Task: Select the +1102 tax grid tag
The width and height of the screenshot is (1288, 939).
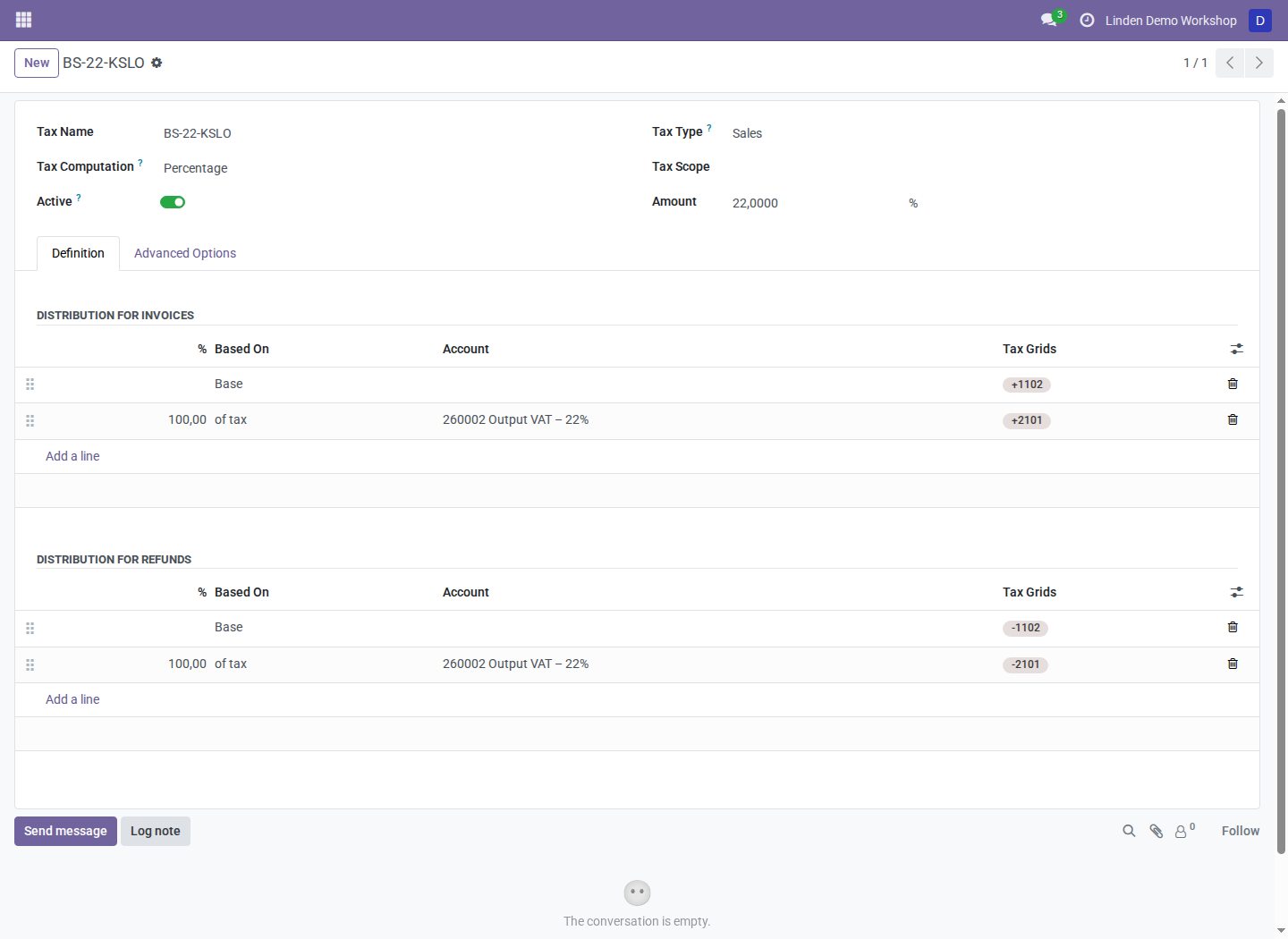Action: [x=1027, y=385]
